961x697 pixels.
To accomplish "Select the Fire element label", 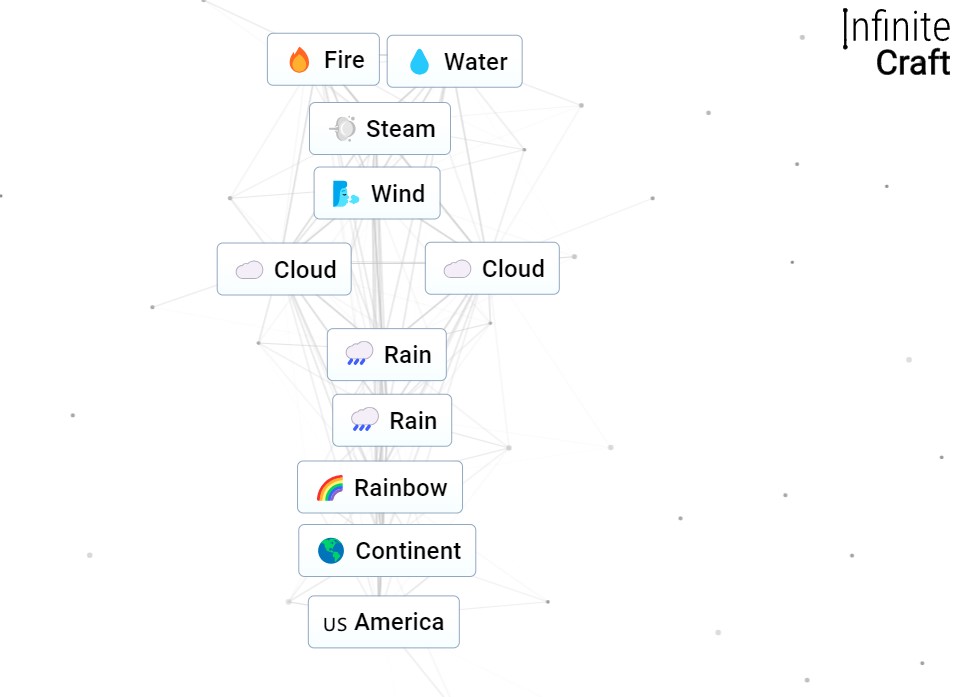I will click(x=344, y=60).
